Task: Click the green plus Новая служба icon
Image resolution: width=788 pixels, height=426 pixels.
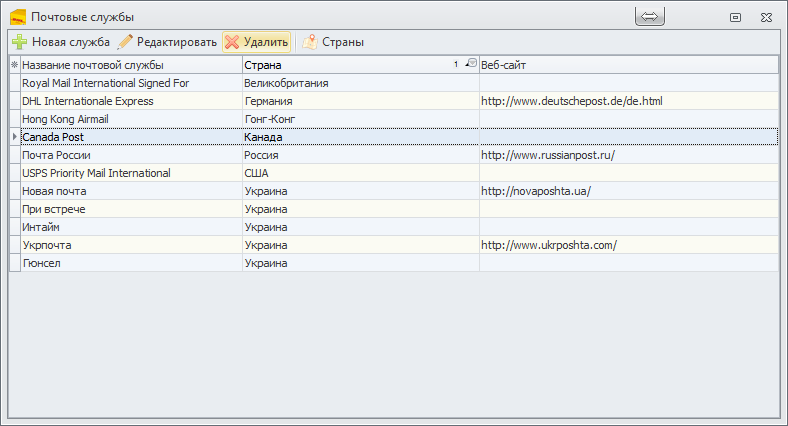Action: coord(19,42)
